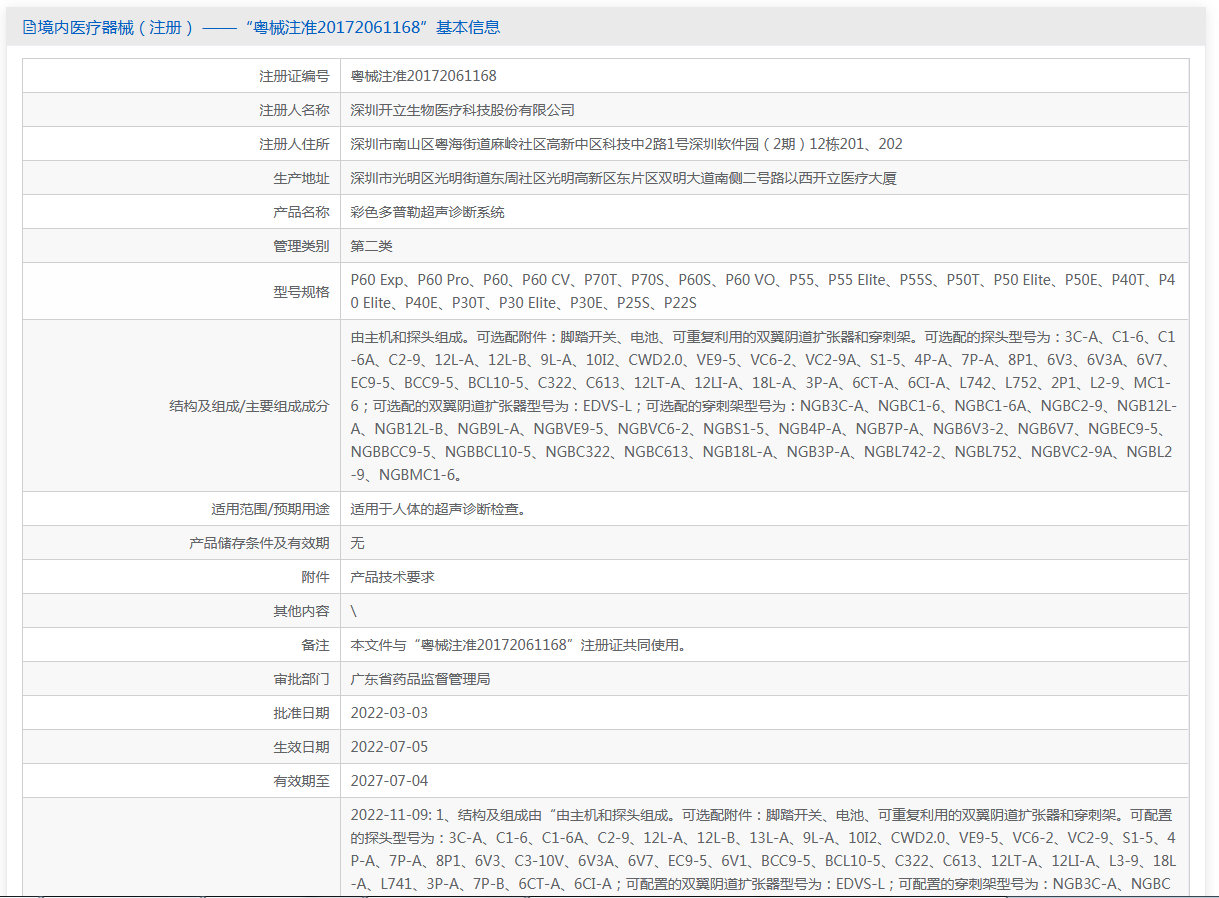The image size is (1219, 898).
Task: Click the 管理类别 label
Action: click(301, 246)
